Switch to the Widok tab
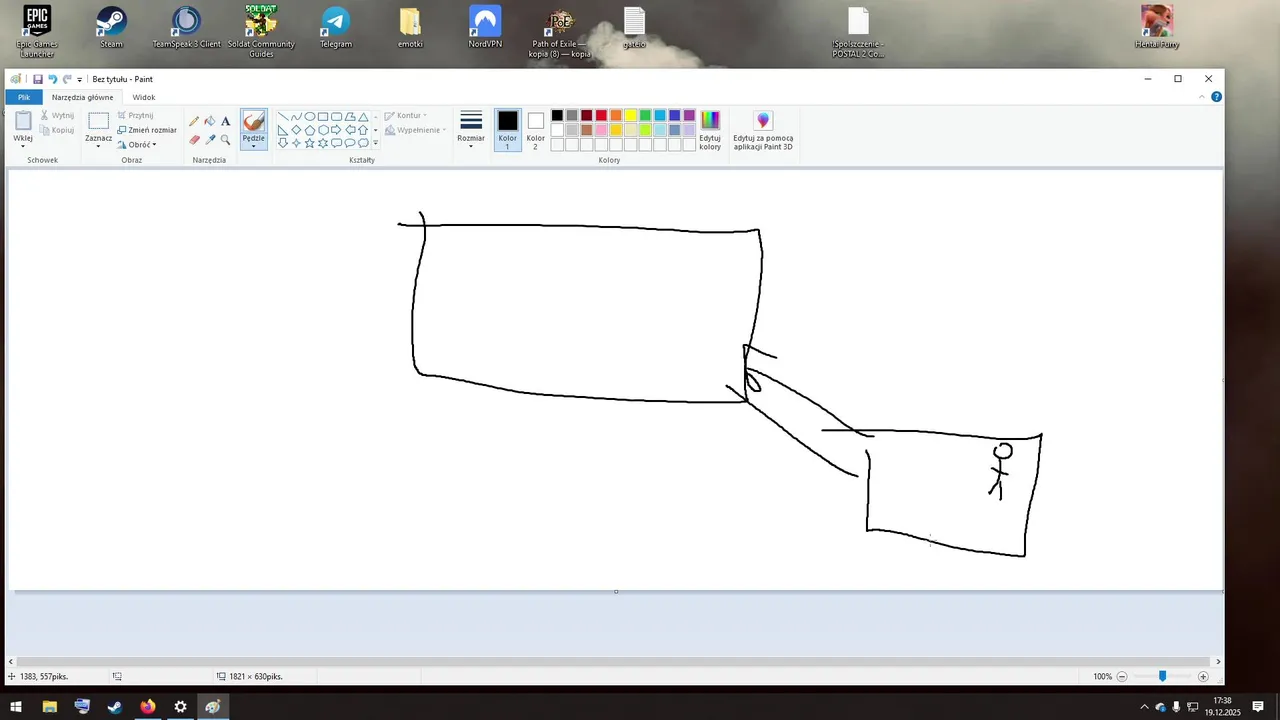Screen dimensions: 1280x720 coord(144,97)
